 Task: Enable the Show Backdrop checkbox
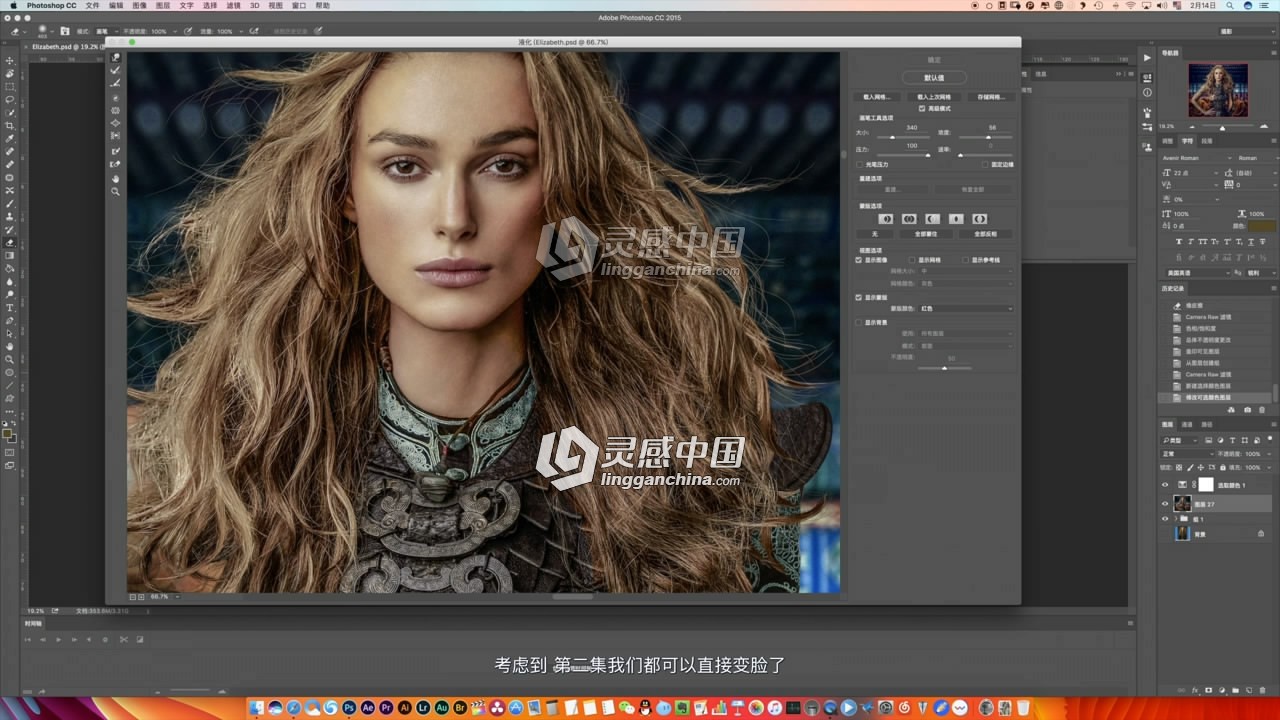[x=859, y=322]
